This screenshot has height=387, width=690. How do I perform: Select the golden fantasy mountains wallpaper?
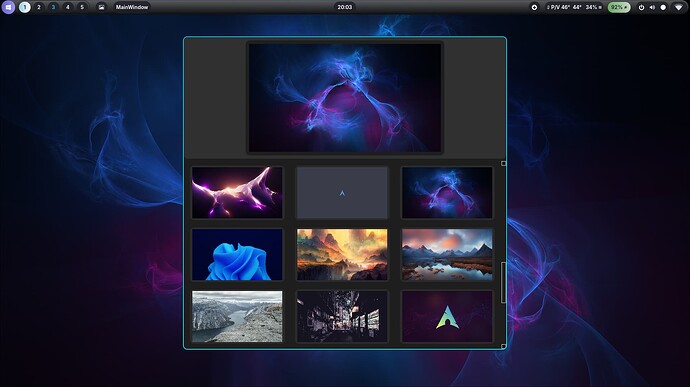tap(342, 254)
